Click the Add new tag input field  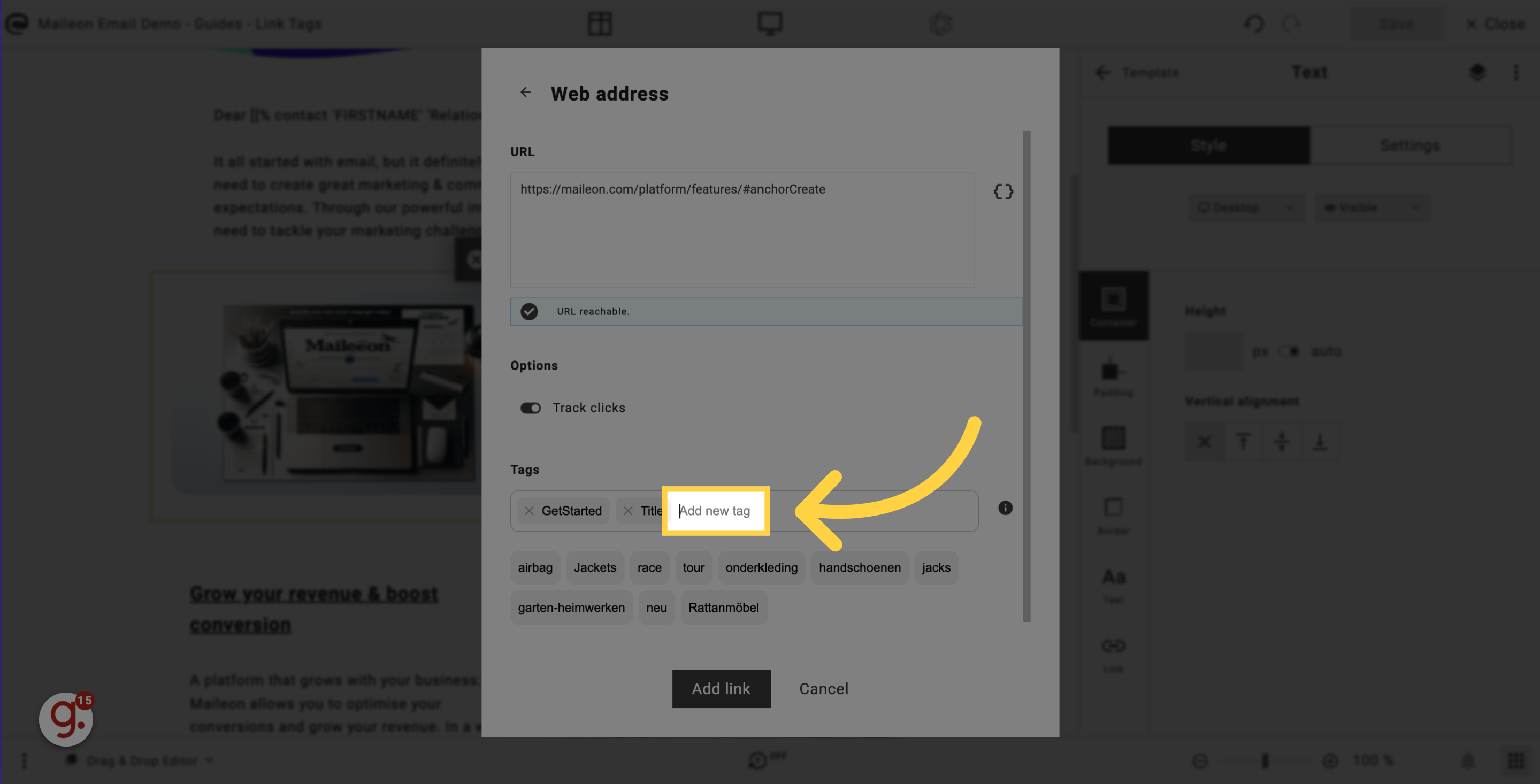click(714, 511)
